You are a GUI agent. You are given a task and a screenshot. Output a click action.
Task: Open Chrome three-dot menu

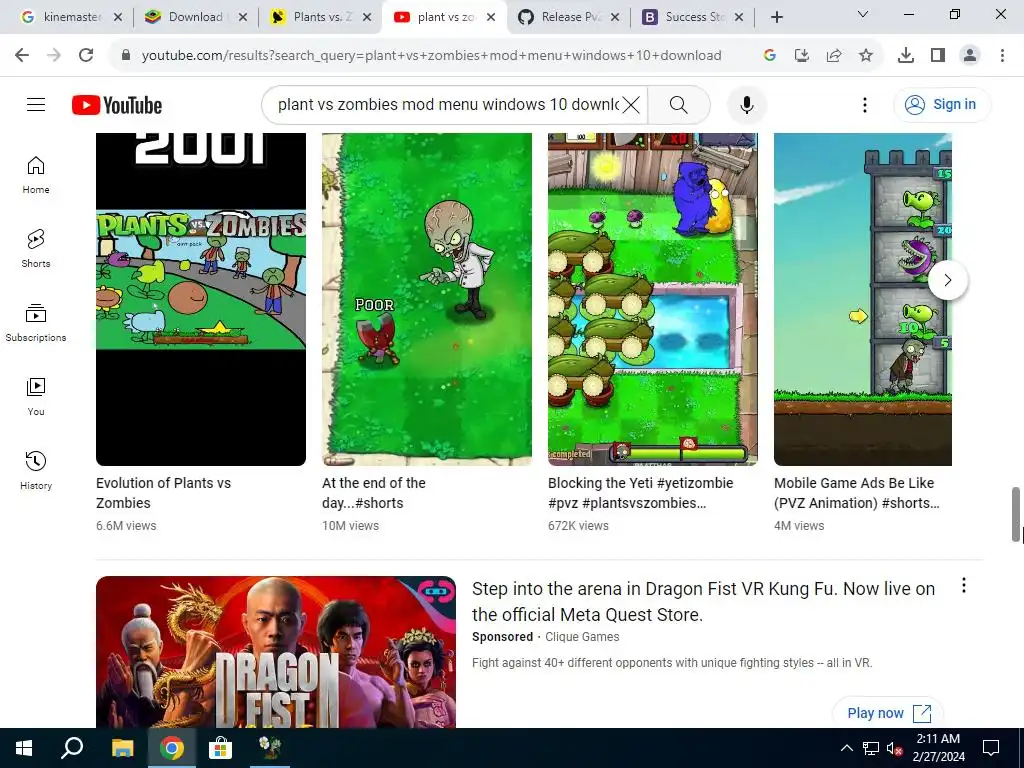click(x=1002, y=56)
